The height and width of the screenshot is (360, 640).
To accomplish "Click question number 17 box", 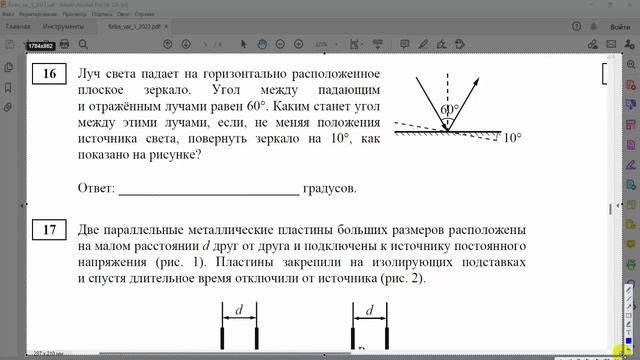I will pyautogui.click(x=49, y=229).
